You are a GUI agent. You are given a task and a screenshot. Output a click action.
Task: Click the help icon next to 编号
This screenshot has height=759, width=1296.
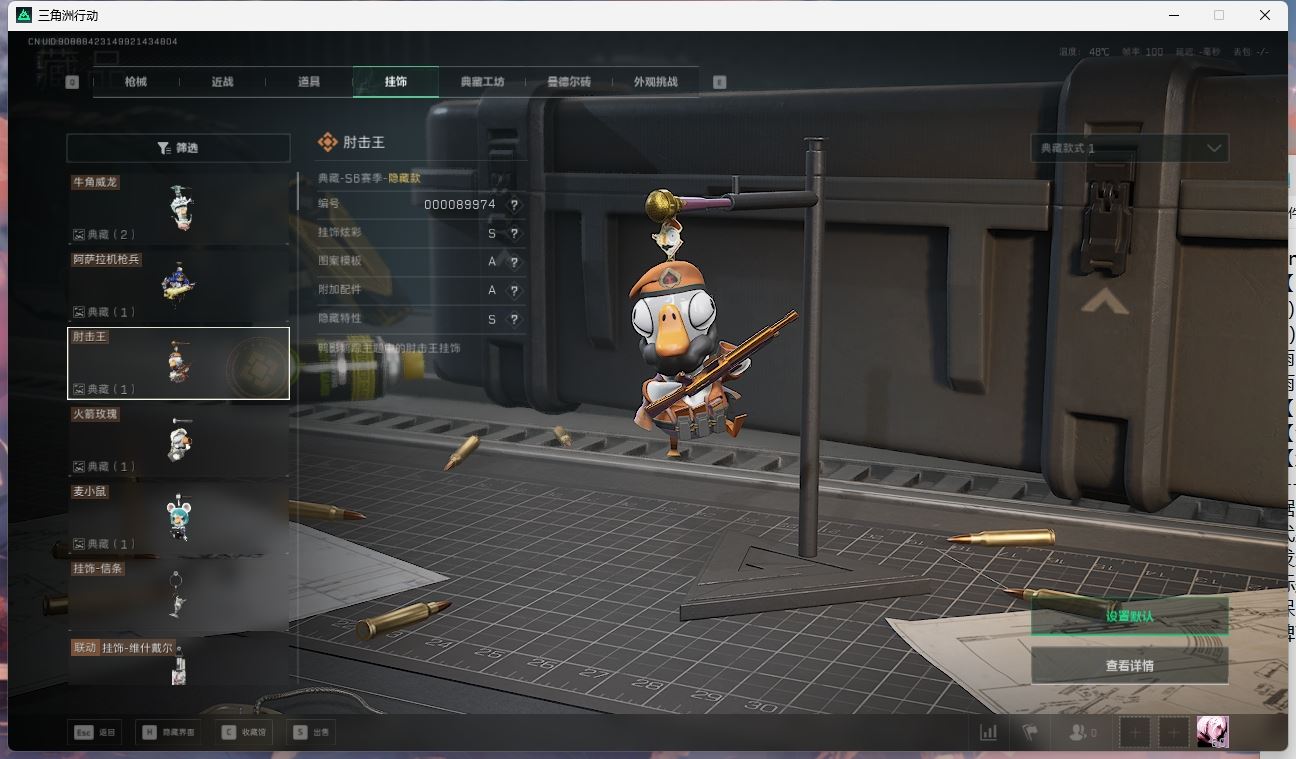point(514,204)
